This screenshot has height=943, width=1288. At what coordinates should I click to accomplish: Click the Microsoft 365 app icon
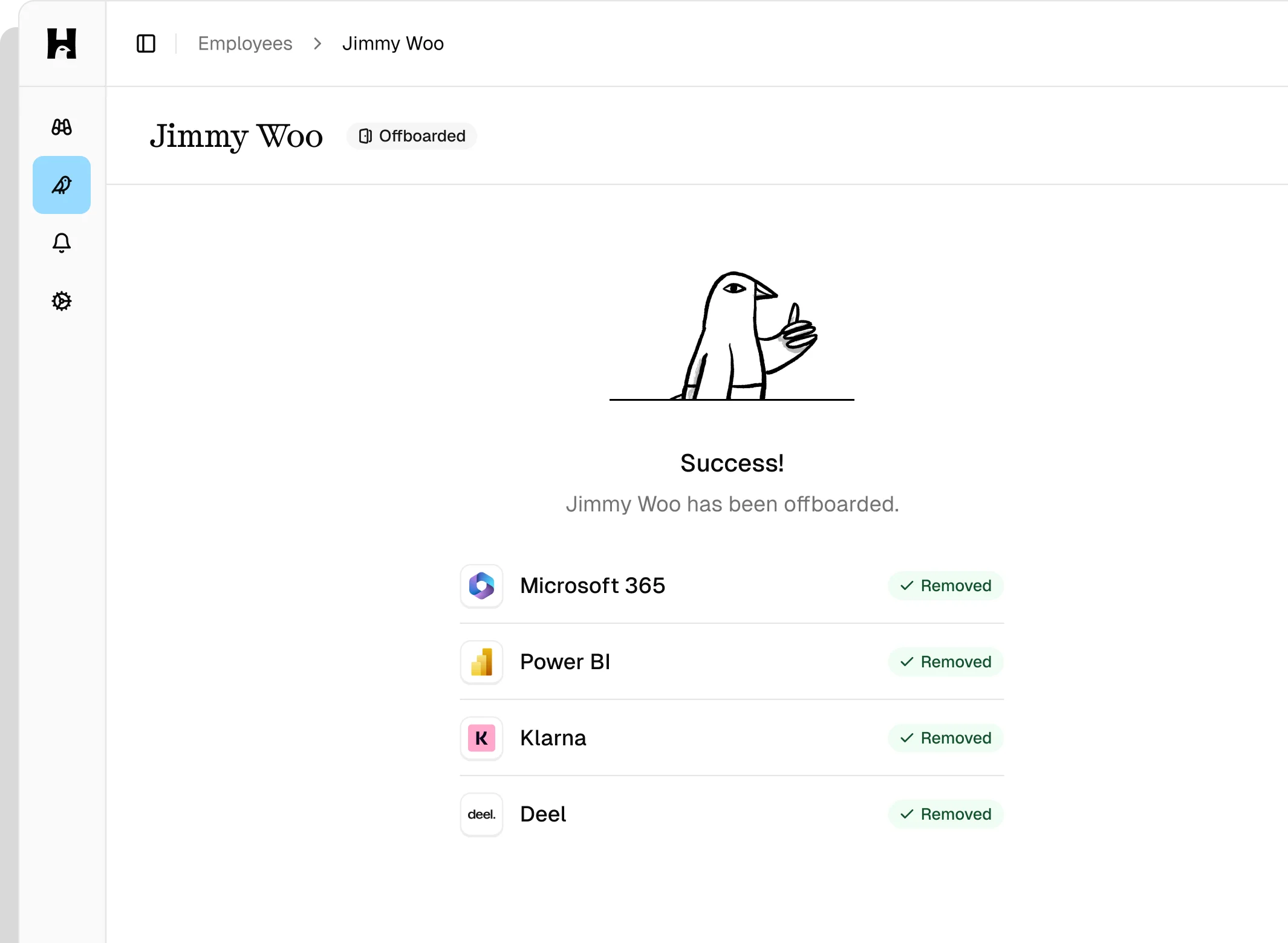click(x=481, y=586)
